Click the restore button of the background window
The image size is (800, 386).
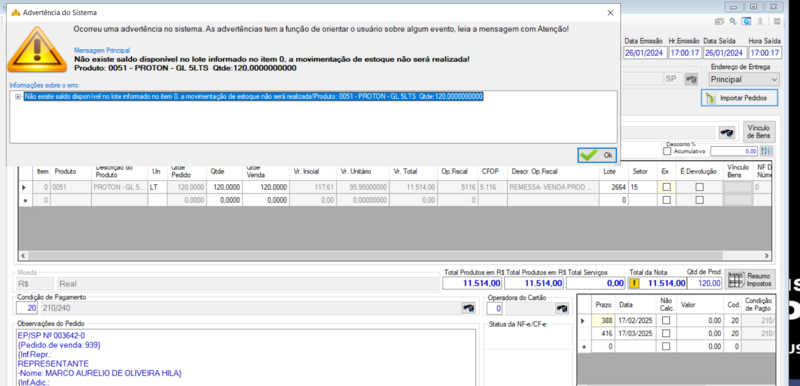[754, 7]
